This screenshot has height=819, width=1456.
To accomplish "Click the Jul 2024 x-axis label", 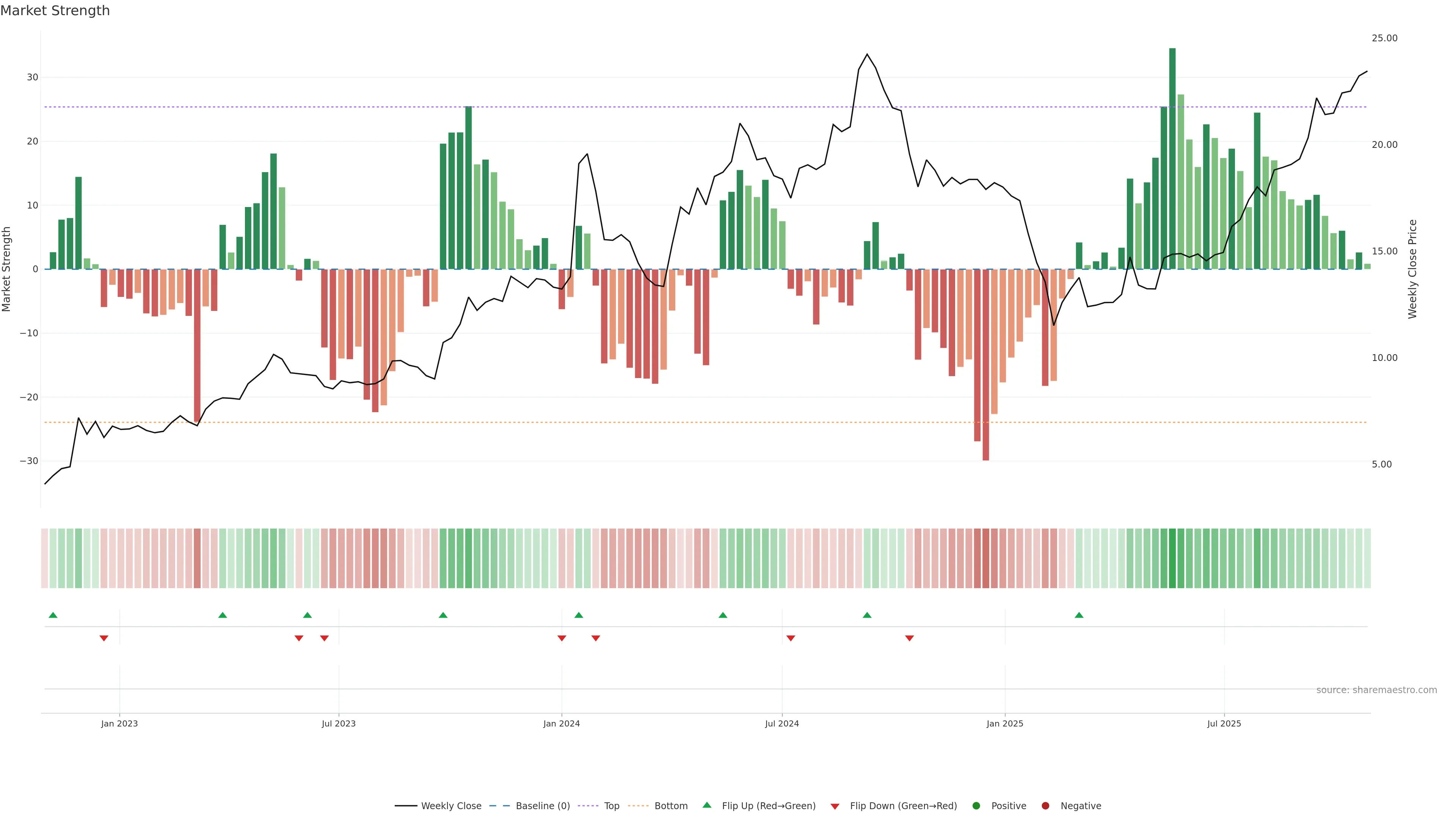I will [782, 723].
